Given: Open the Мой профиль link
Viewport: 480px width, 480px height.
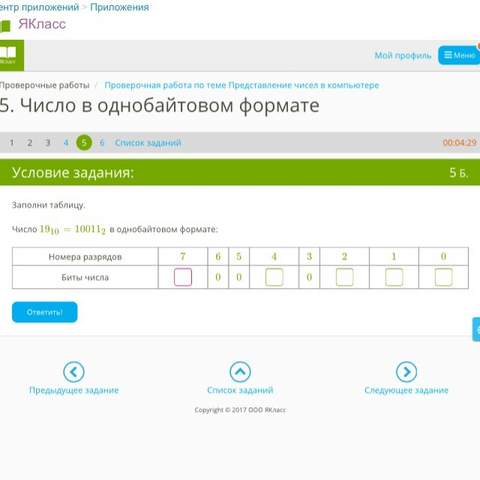Looking at the screenshot, I should (403, 55).
